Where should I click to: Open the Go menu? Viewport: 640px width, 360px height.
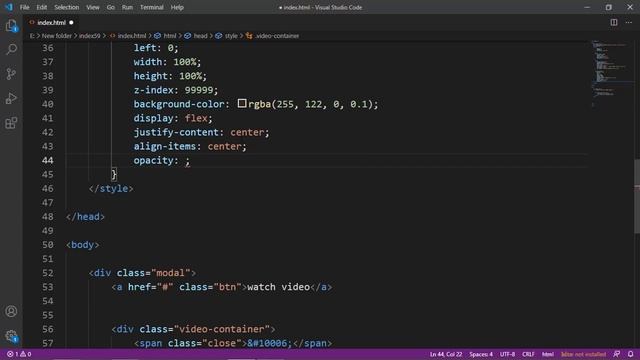tap(111, 7)
